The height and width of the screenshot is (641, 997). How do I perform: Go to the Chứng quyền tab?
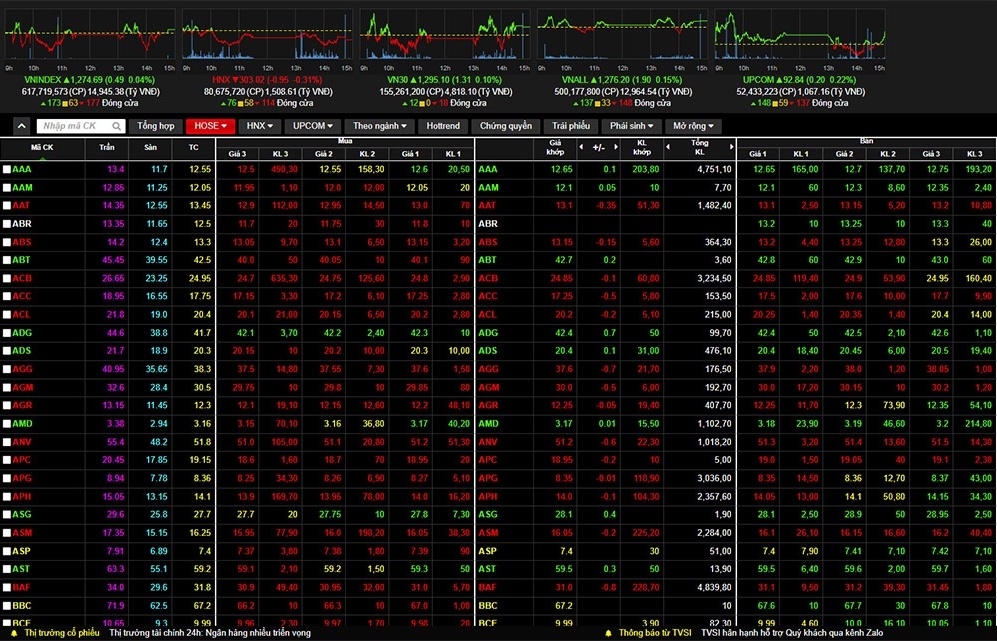coord(505,126)
